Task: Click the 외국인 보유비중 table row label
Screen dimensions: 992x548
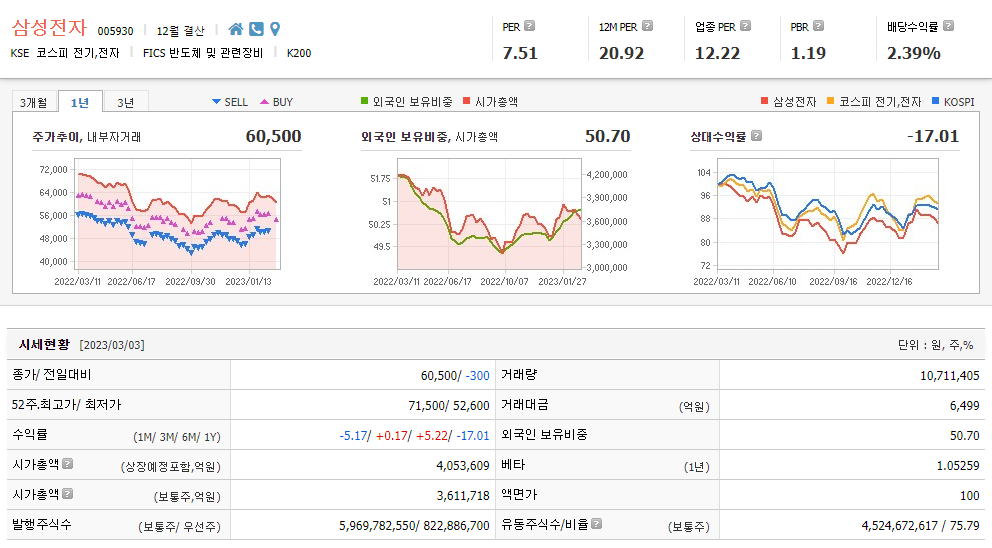Action: pos(544,434)
